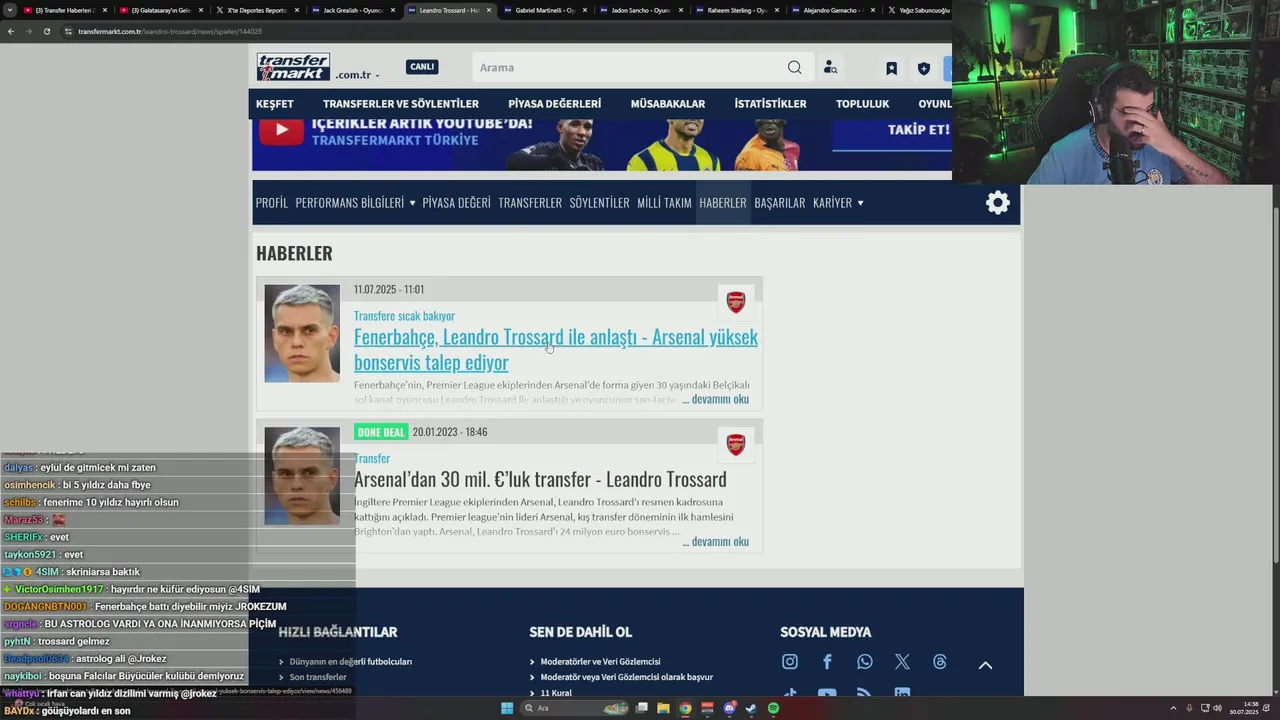Viewport: 1280px width, 720px height.
Task: Click Arsenal crest on second news item
Action: (736, 445)
